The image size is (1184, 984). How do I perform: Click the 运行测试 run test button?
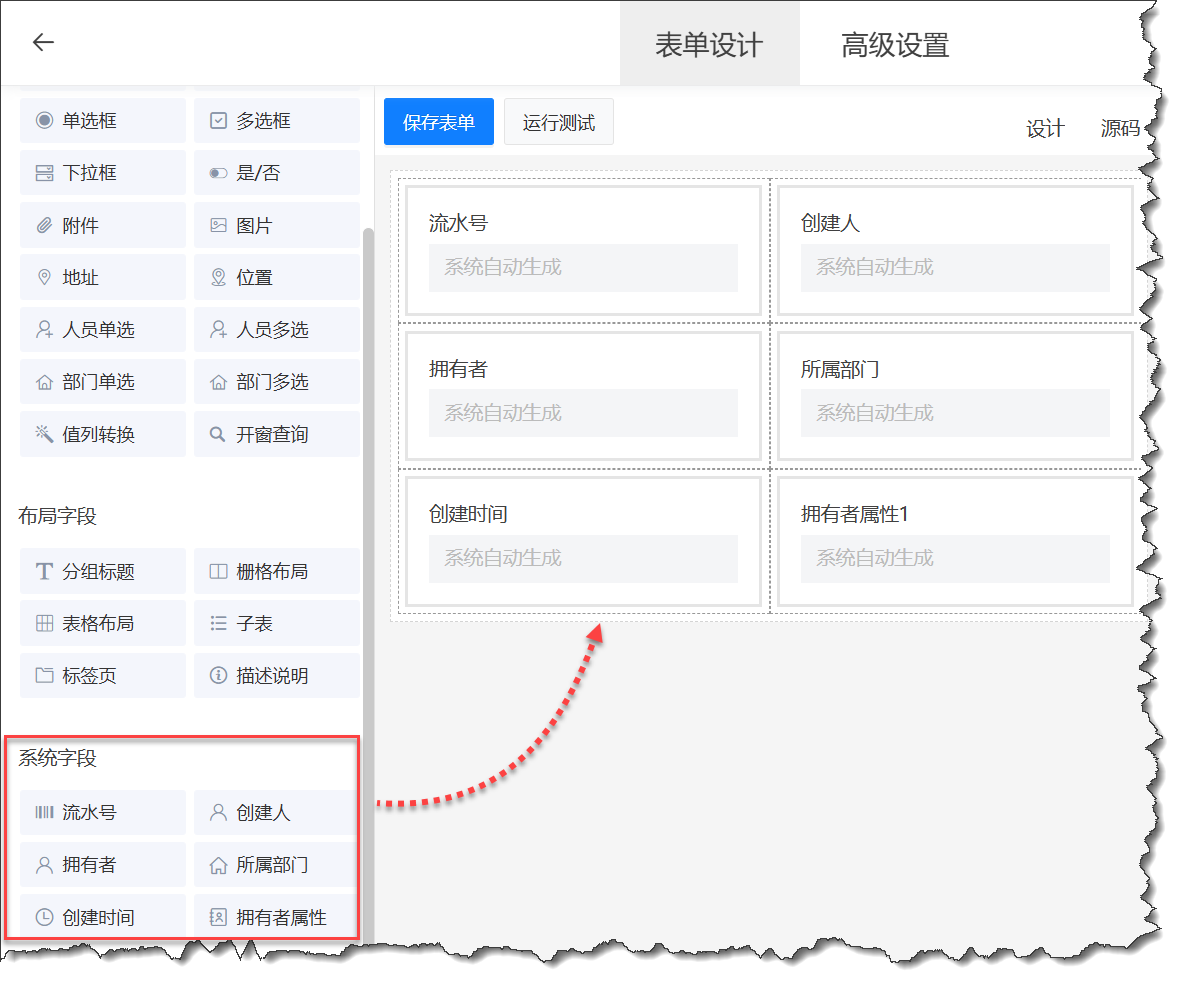pyautogui.click(x=558, y=121)
